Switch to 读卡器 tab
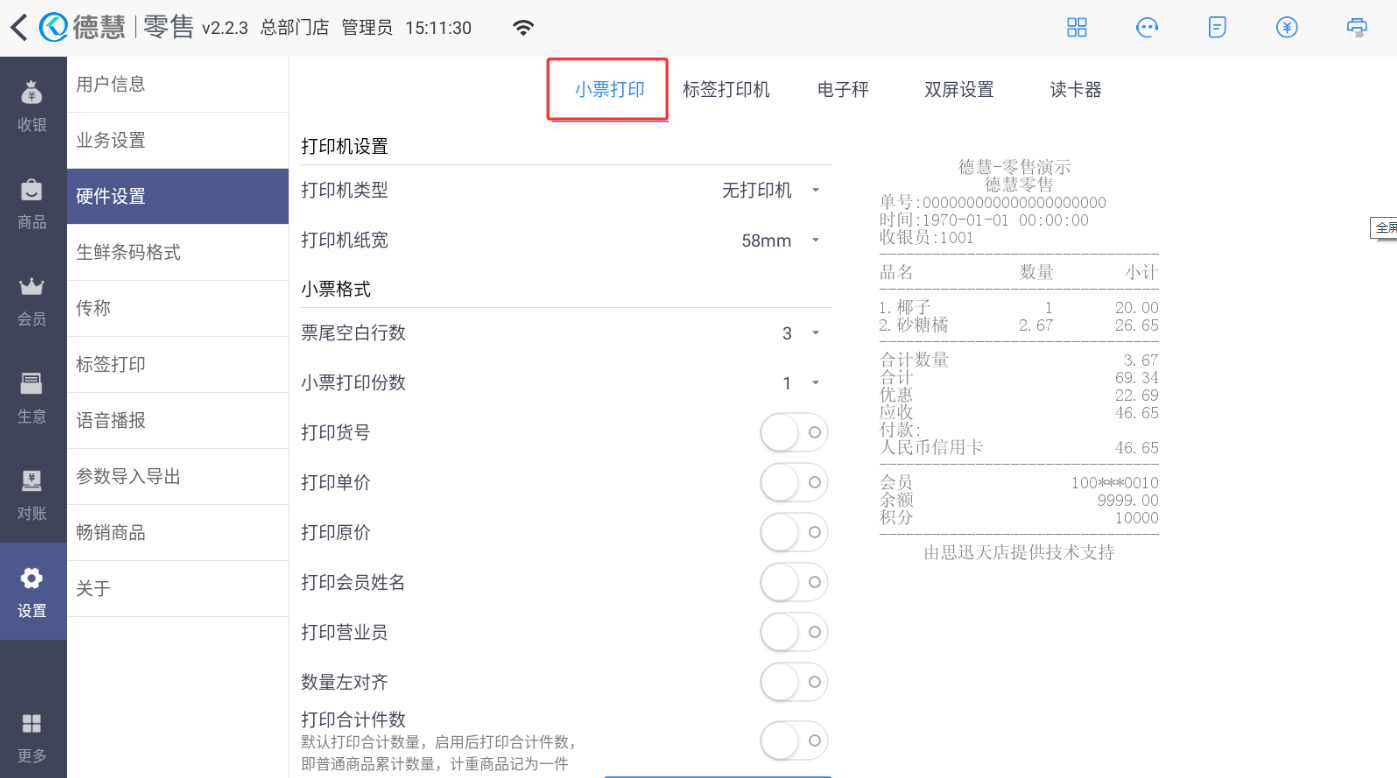 coord(1076,90)
